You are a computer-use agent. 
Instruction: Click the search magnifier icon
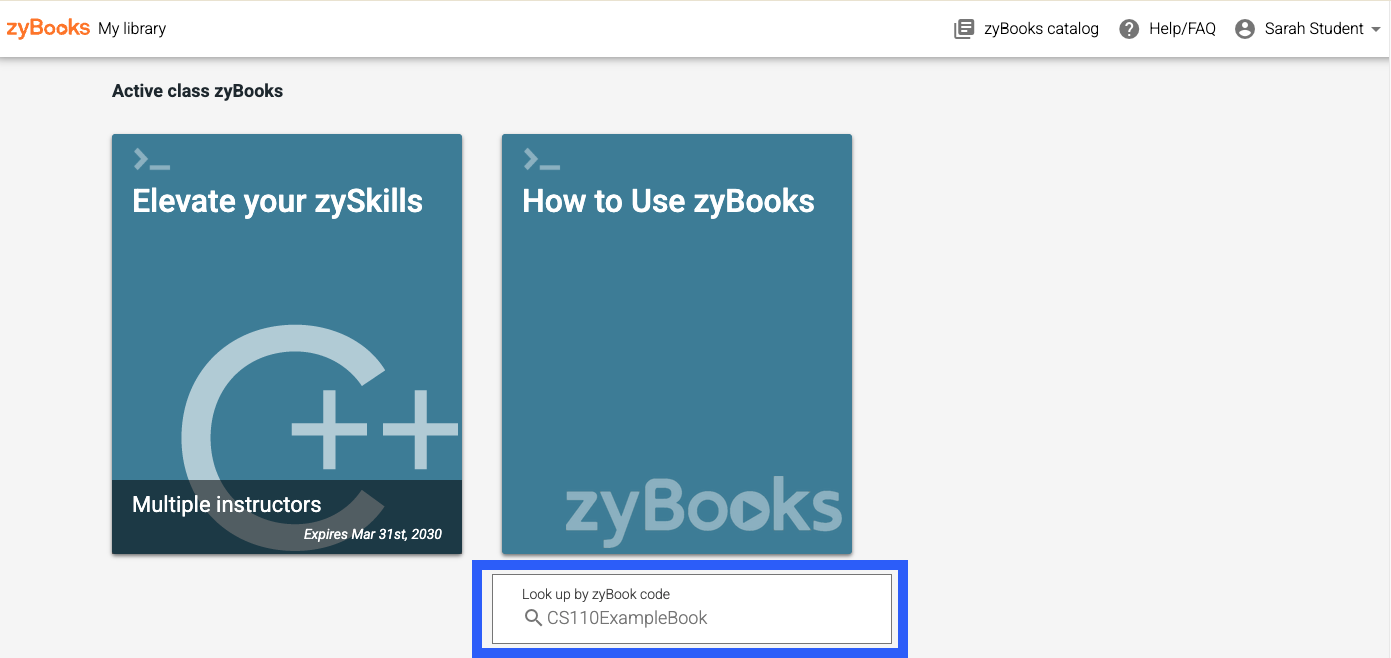[533, 618]
